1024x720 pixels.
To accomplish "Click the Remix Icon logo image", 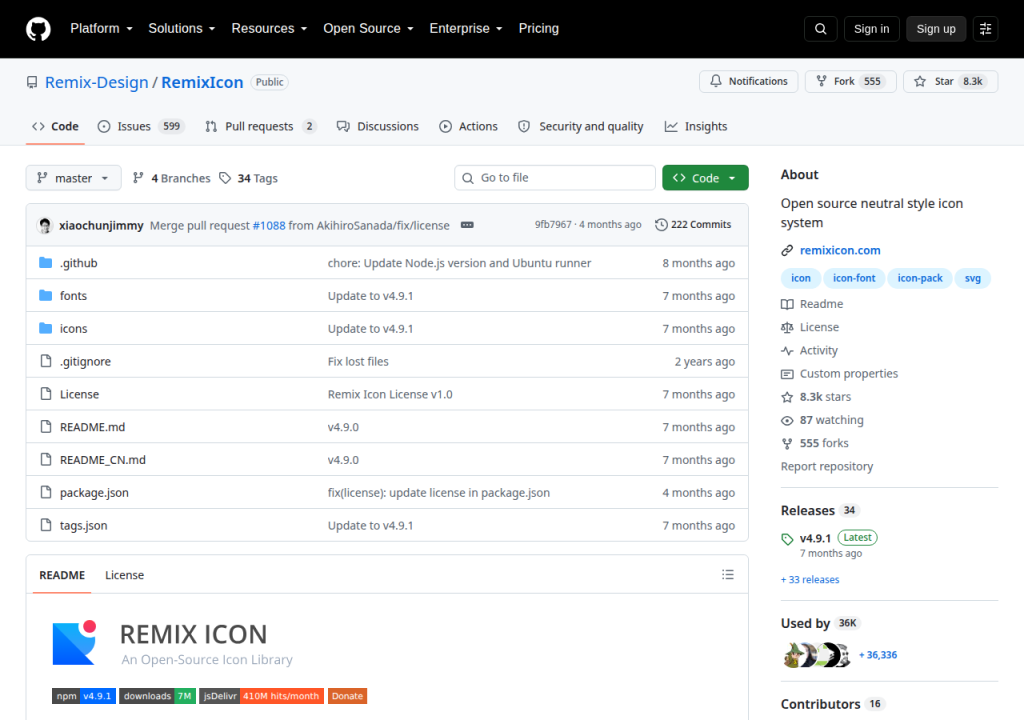I will 74,643.
